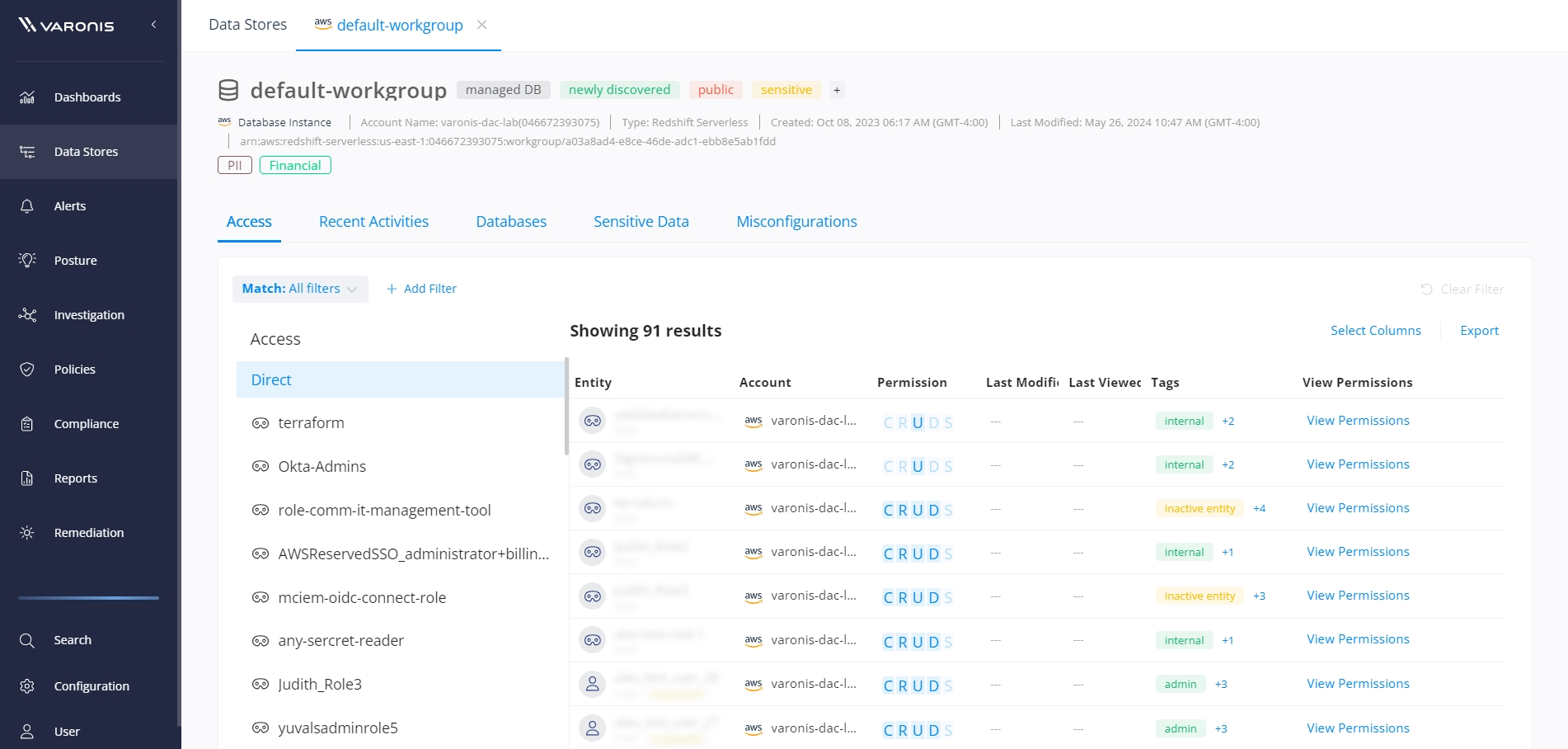Select the Access tab

click(249, 222)
